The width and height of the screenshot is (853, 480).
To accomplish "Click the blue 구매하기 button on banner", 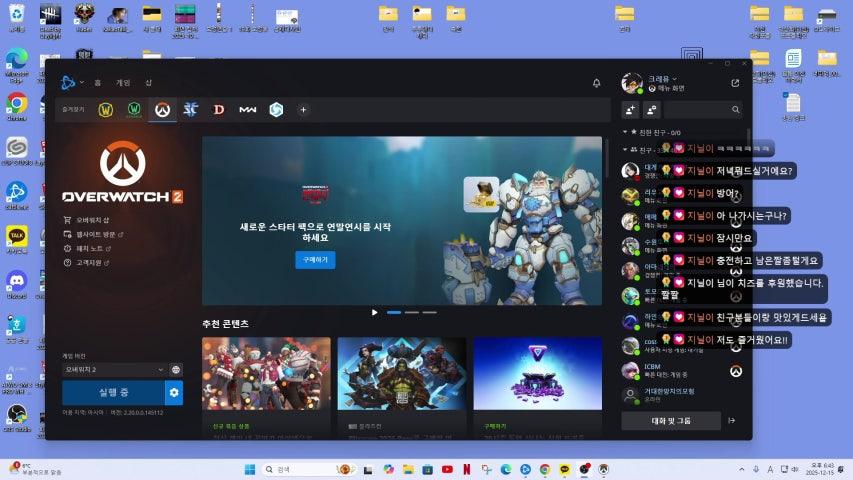I will (315, 260).
